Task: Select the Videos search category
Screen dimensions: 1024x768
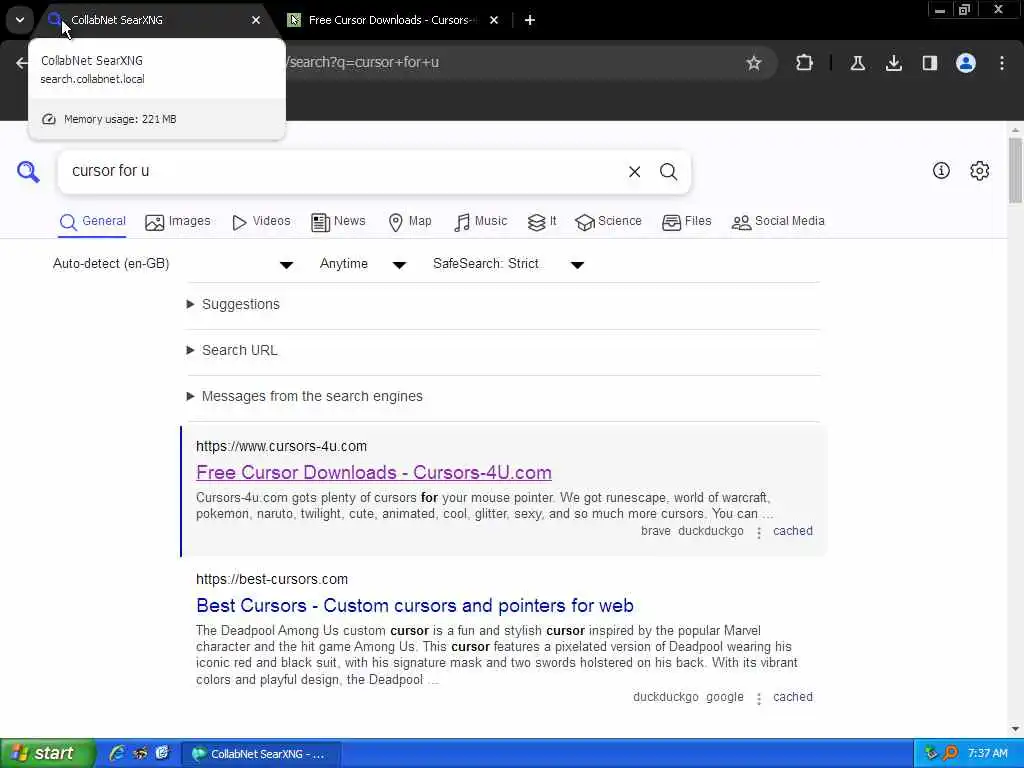Action: point(261,221)
